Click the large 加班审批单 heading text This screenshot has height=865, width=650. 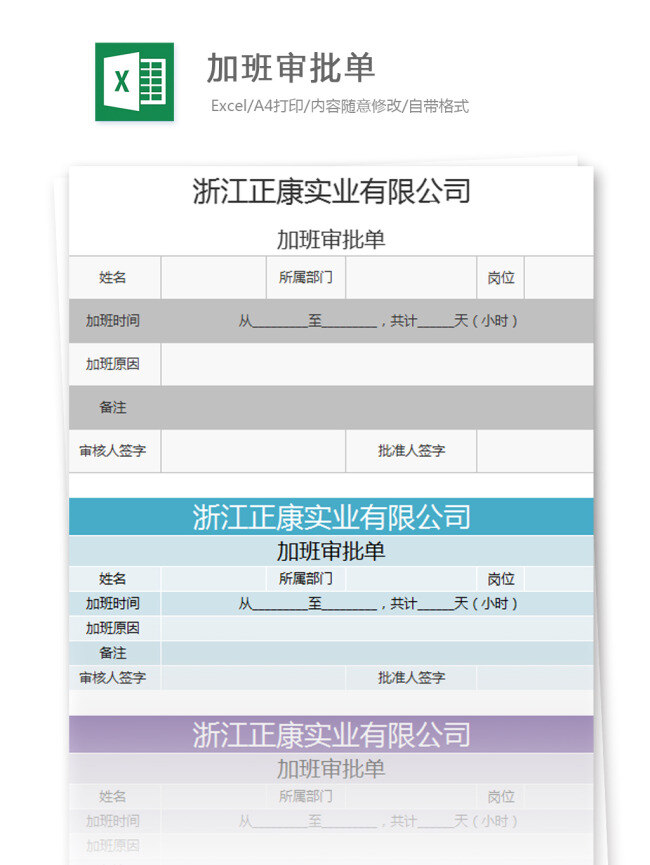[x=291, y=68]
